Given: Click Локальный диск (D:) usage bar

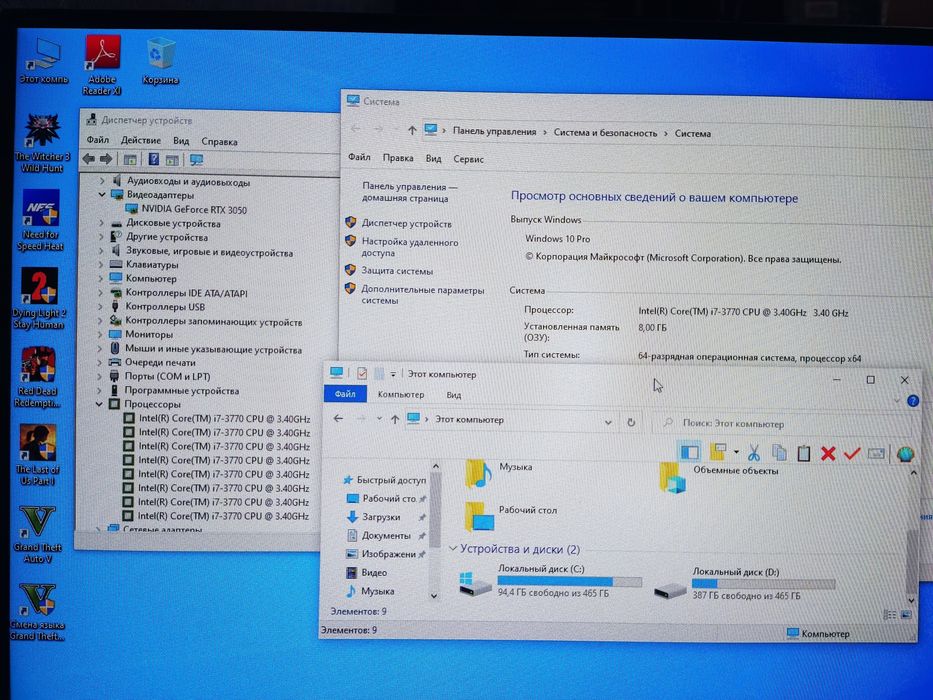Looking at the screenshot, I should (763, 584).
